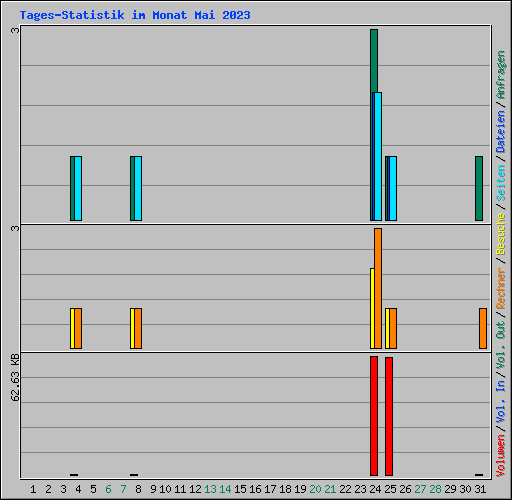Click the Dateien legend label
The image size is (512, 500).
pyautogui.click(x=501, y=132)
